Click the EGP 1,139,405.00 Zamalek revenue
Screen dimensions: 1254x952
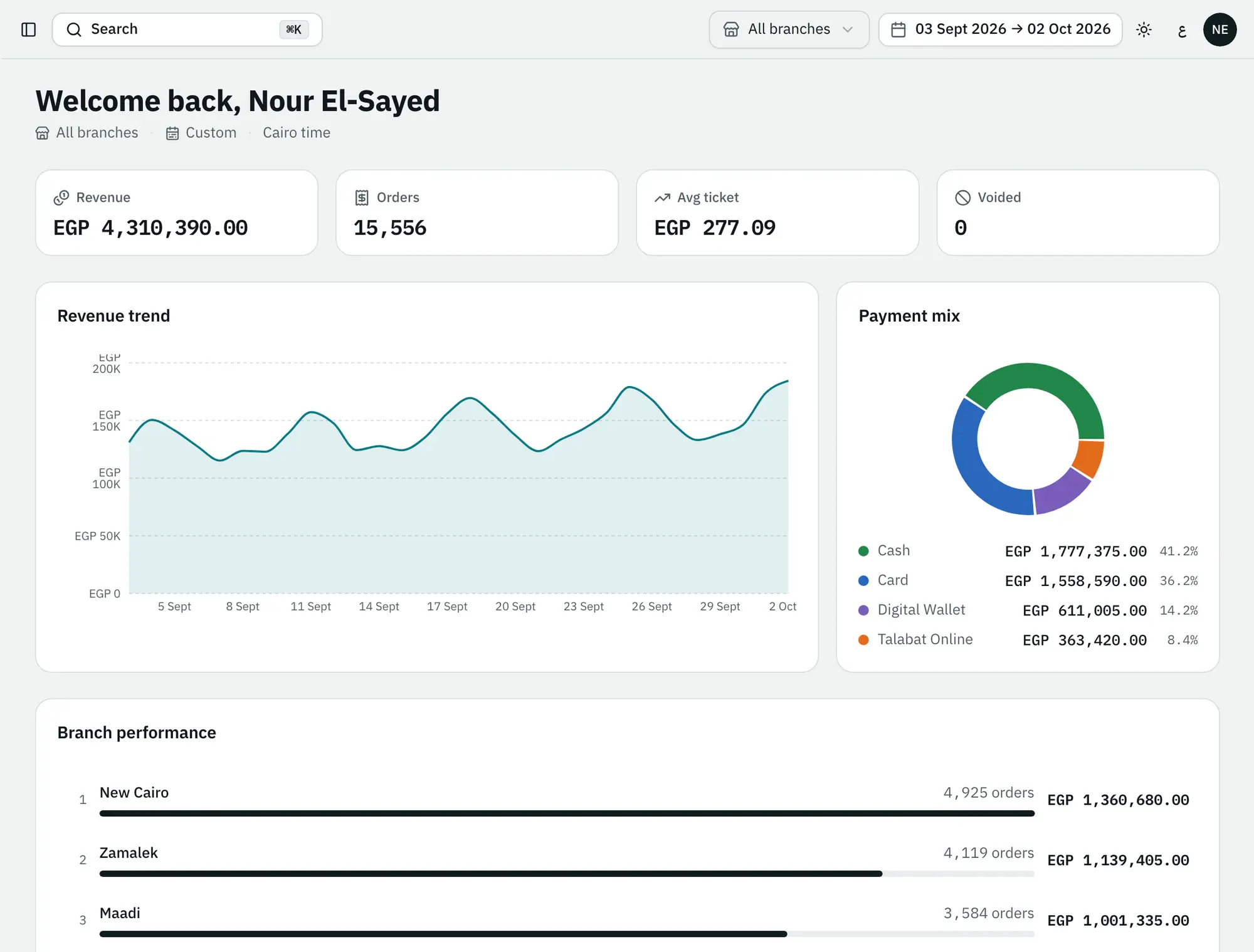pos(1119,860)
